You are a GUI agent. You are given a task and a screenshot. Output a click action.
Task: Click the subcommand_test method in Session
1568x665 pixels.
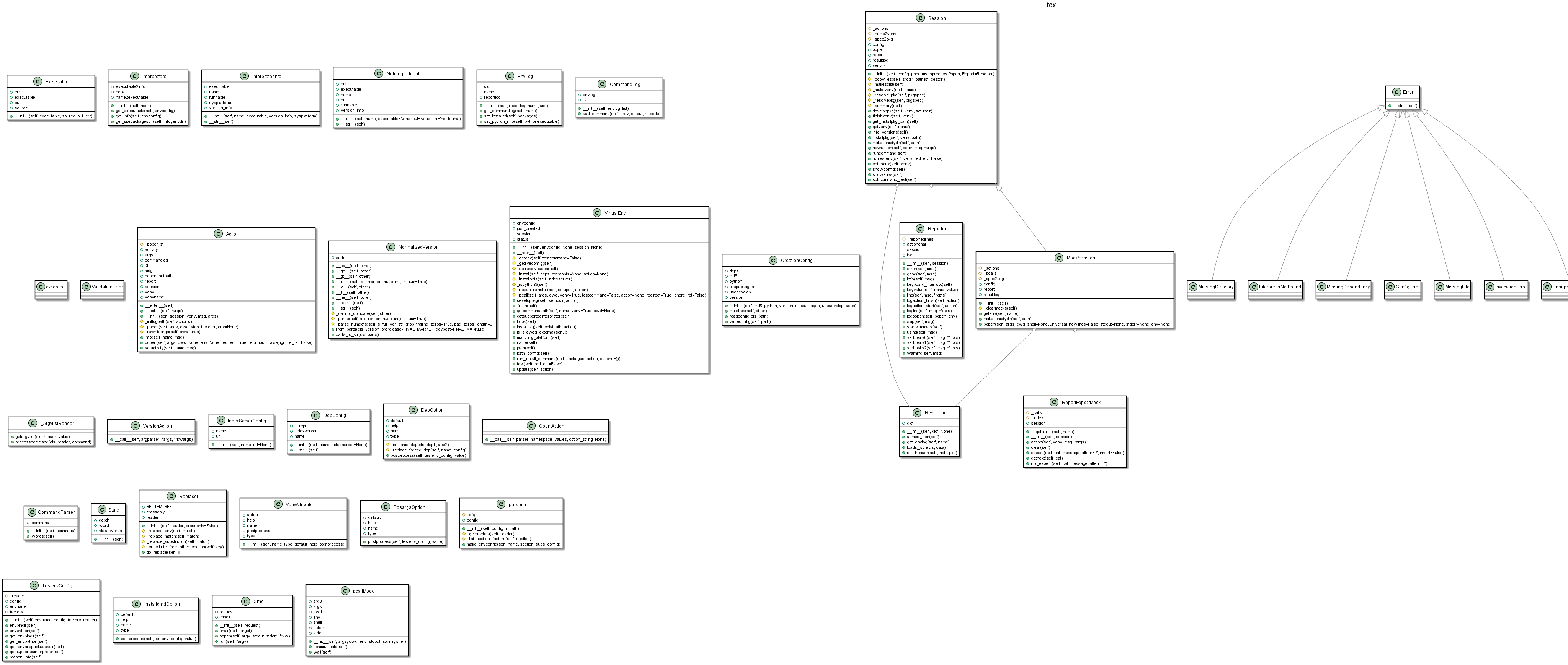893,179
